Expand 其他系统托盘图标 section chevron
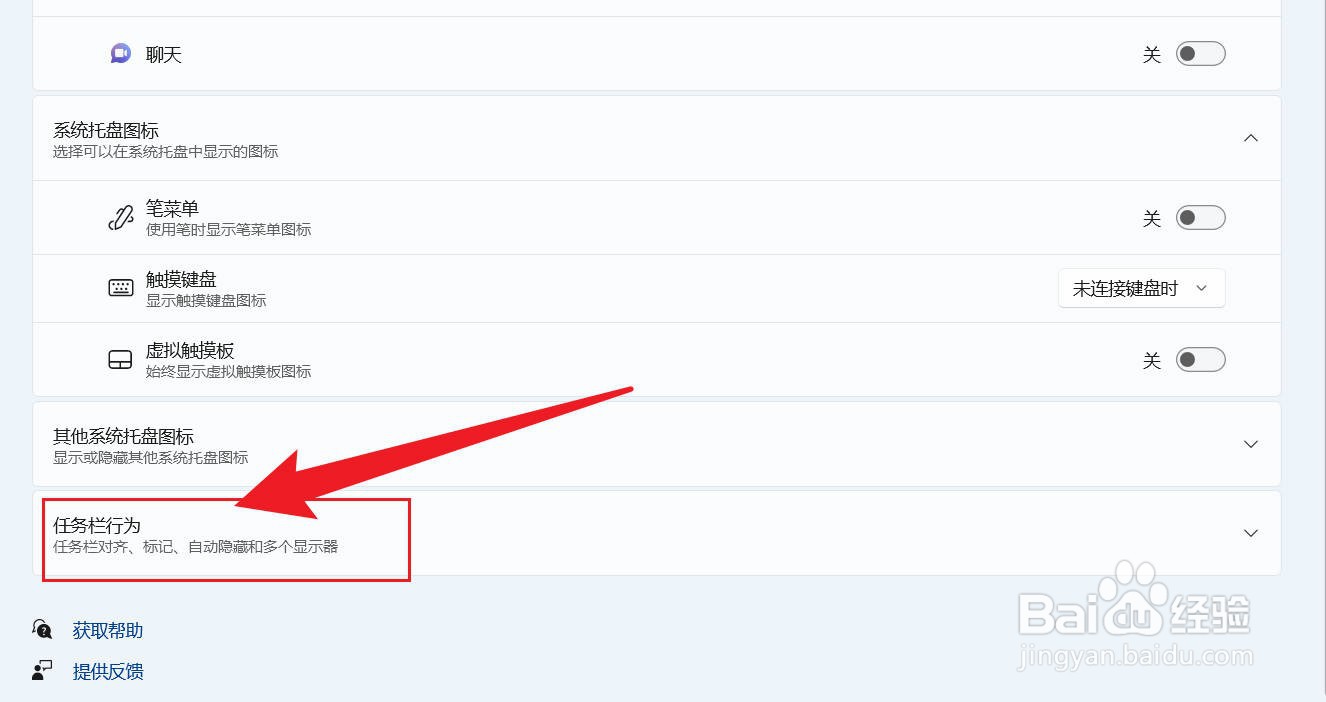The height and width of the screenshot is (702, 1326). (x=1250, y=444)
